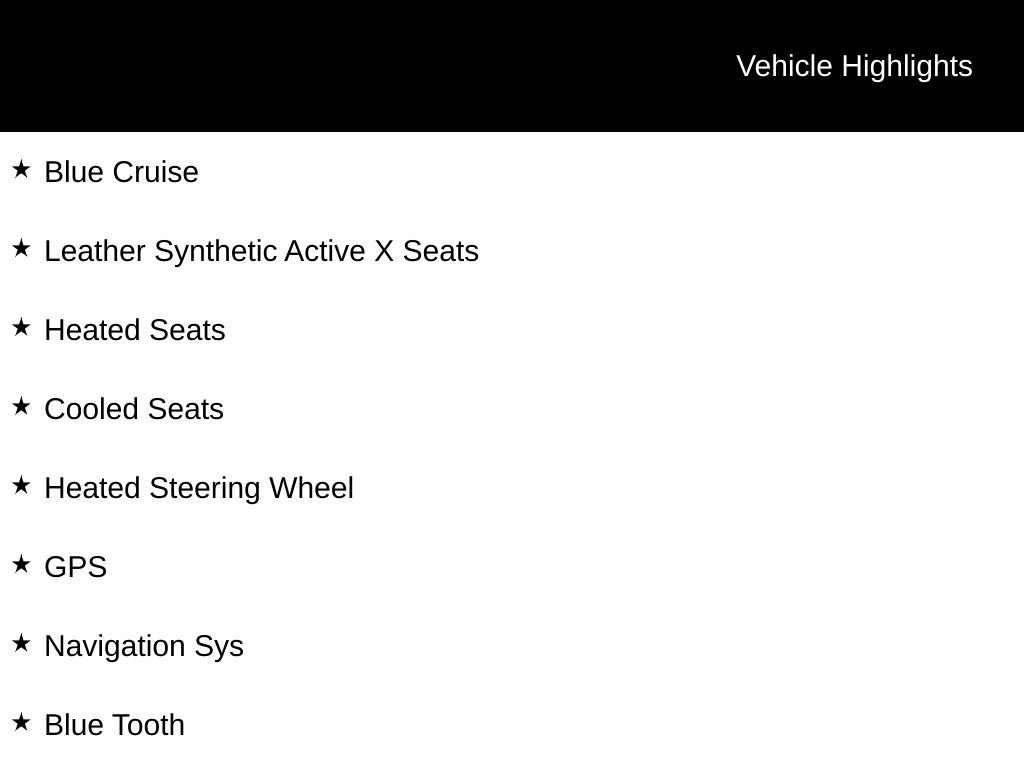This screenshot has width=1024, height=768.
Task: Click the empty black header banner area
Action: point(350,66)
